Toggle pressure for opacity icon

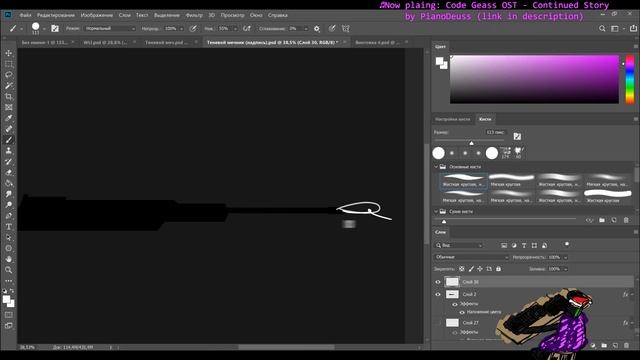pyautogui.click(x=193, y=29)
